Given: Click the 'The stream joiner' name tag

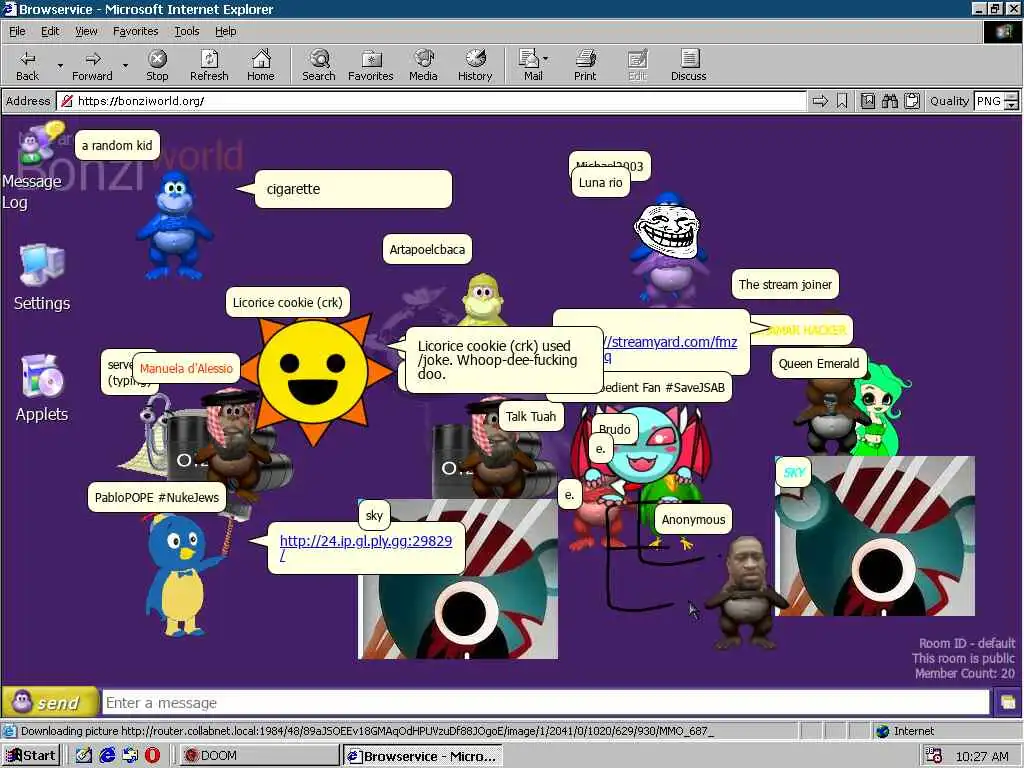Looking at the screenshot, I should pos(785,284).
